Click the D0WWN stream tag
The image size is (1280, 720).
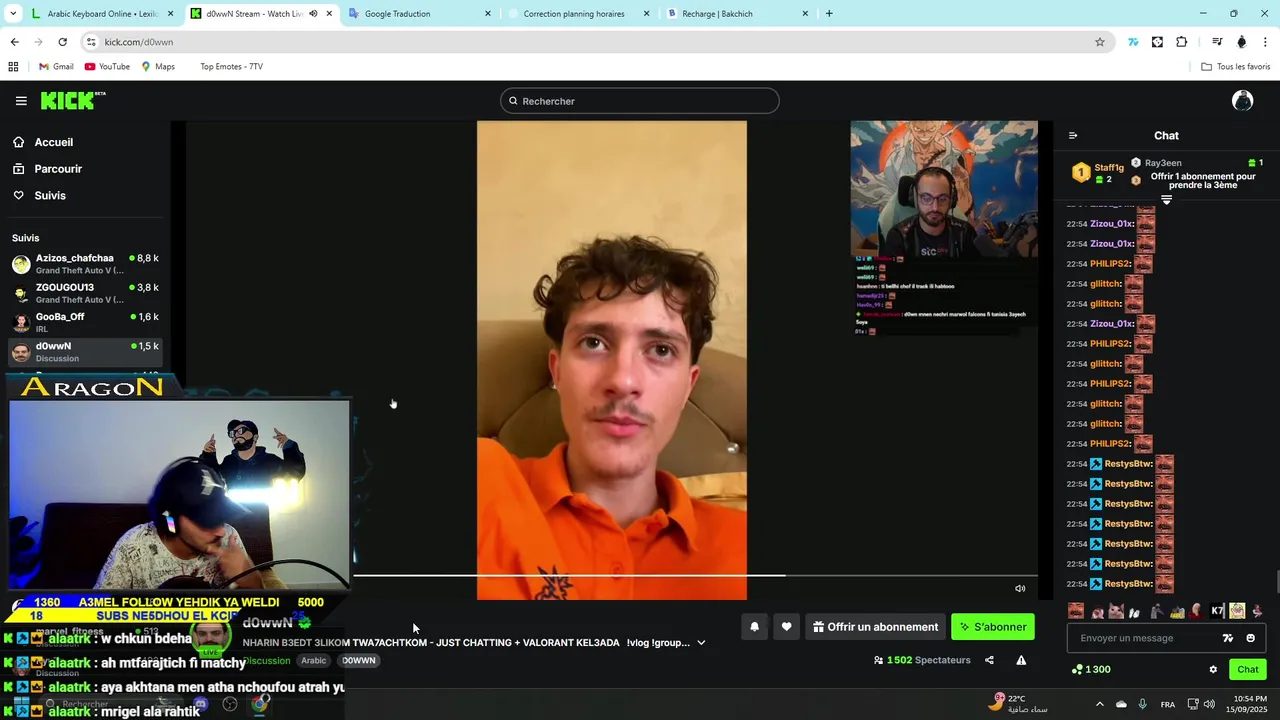point(359,661)
